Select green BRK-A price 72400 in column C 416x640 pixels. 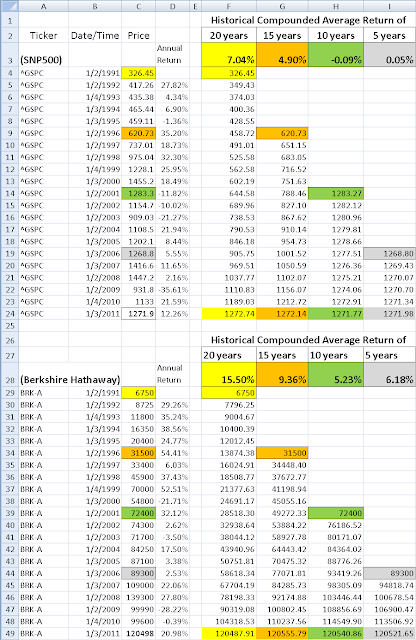(138, 513)
